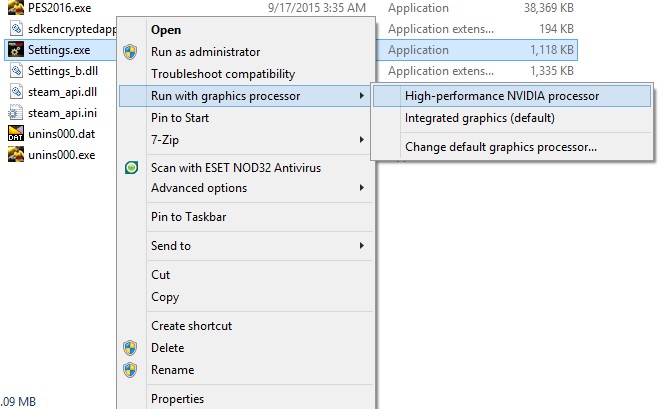Select the steam_api.dll file row
Viewport: 668px width, 410px height.
click(x=60, y=92)
